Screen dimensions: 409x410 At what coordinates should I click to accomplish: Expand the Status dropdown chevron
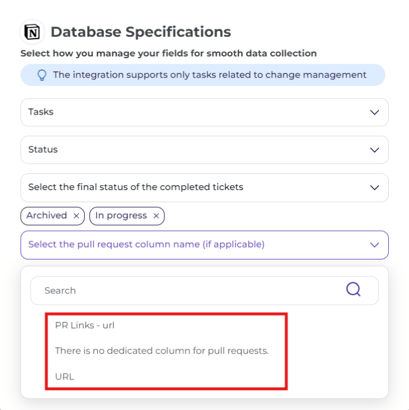[375, 150]
